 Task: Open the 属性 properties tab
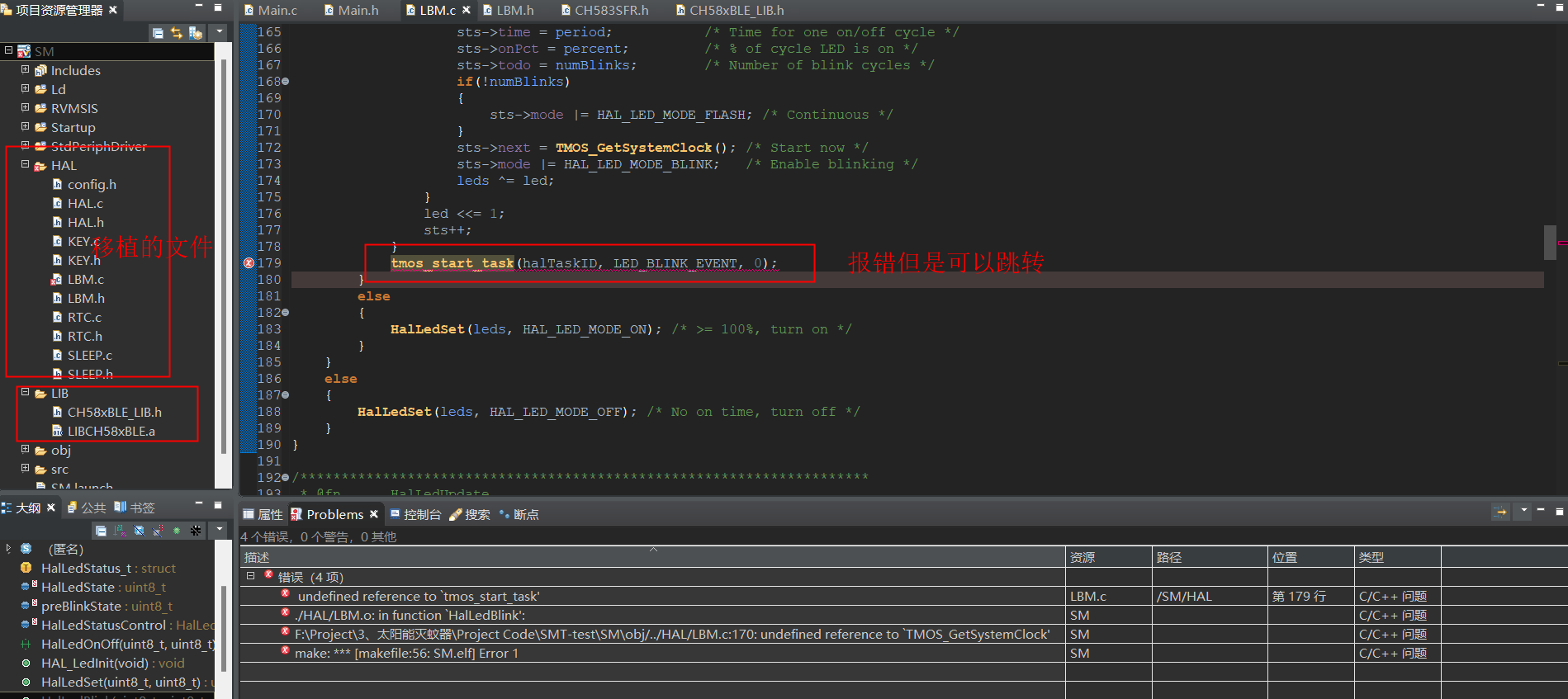263,514
